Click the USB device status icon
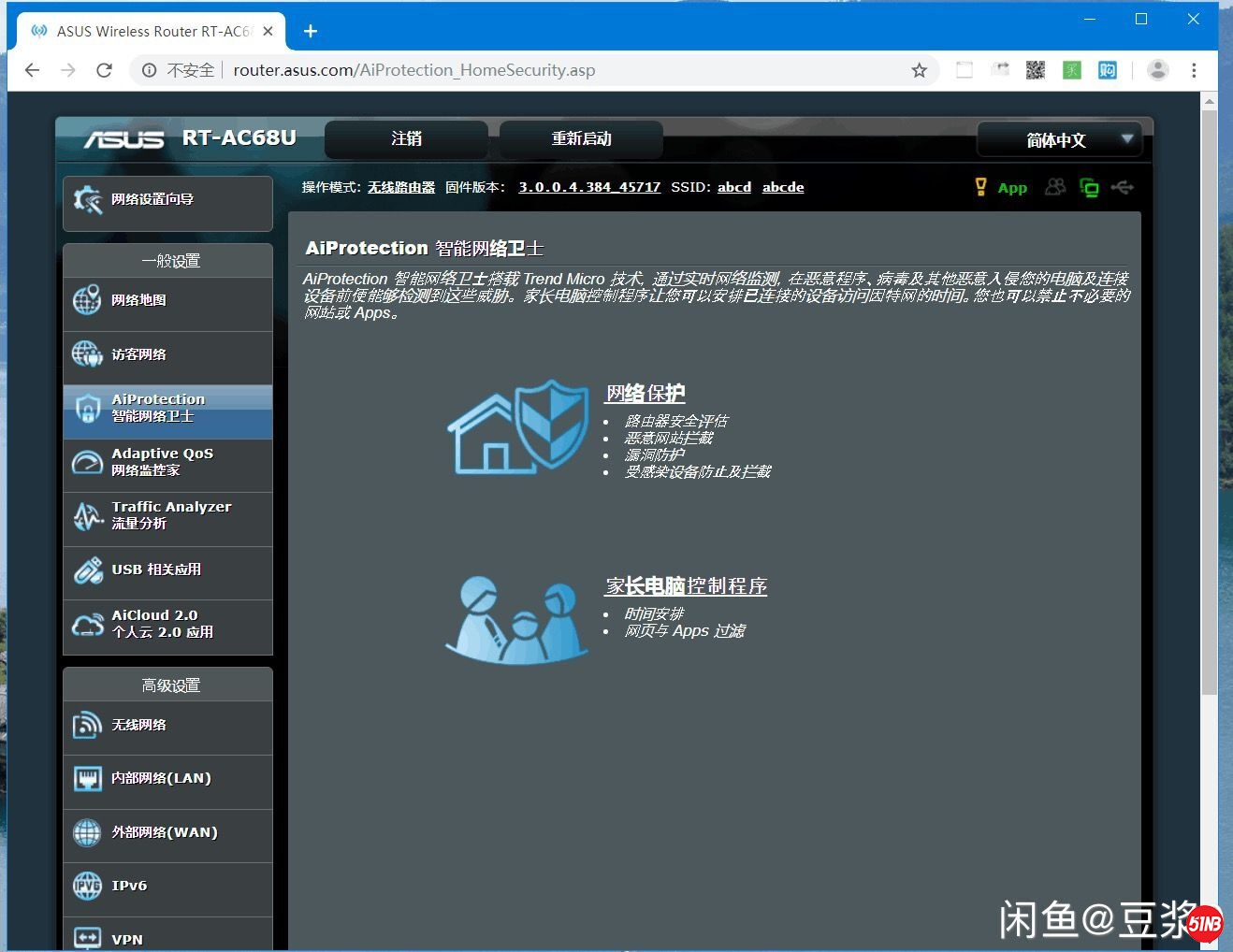 tap(1123, 187)
